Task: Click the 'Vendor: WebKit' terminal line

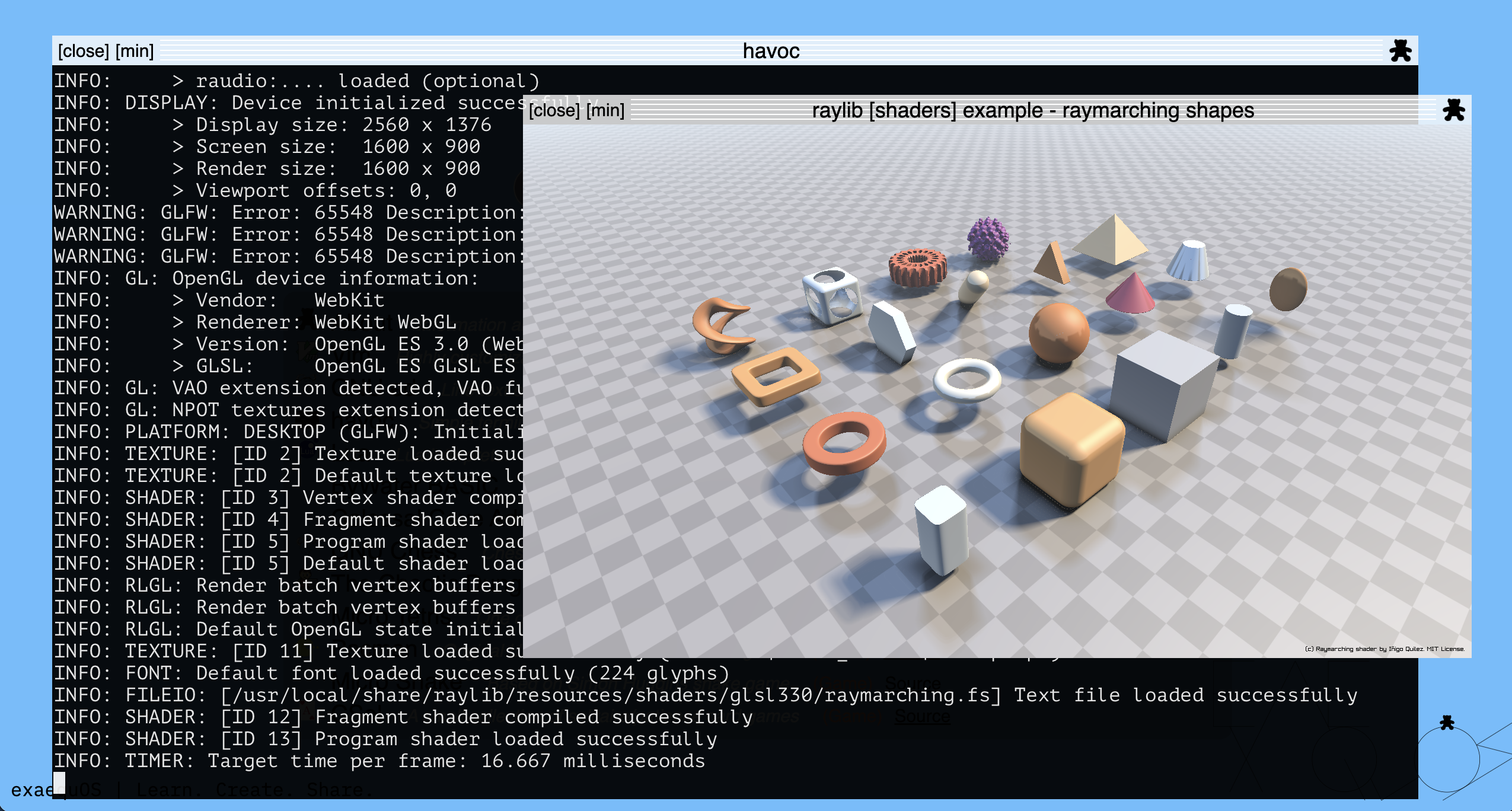Action: click(x=219, y=300)
